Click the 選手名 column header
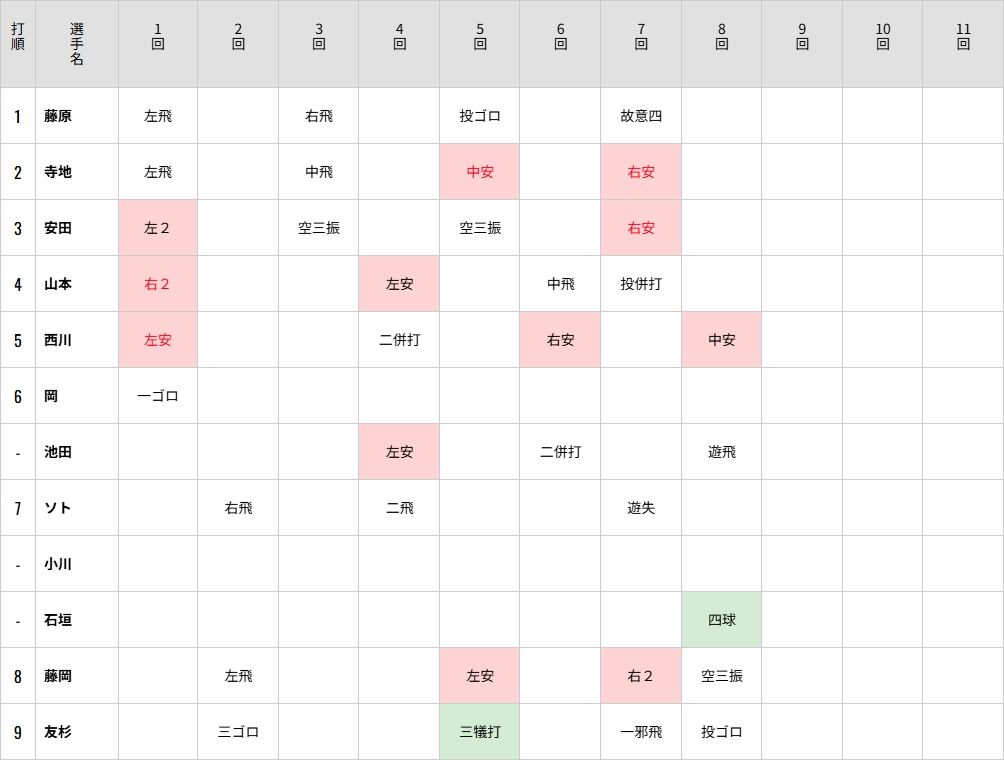This screenshot has width=1004, height=760. pos(77,44)
